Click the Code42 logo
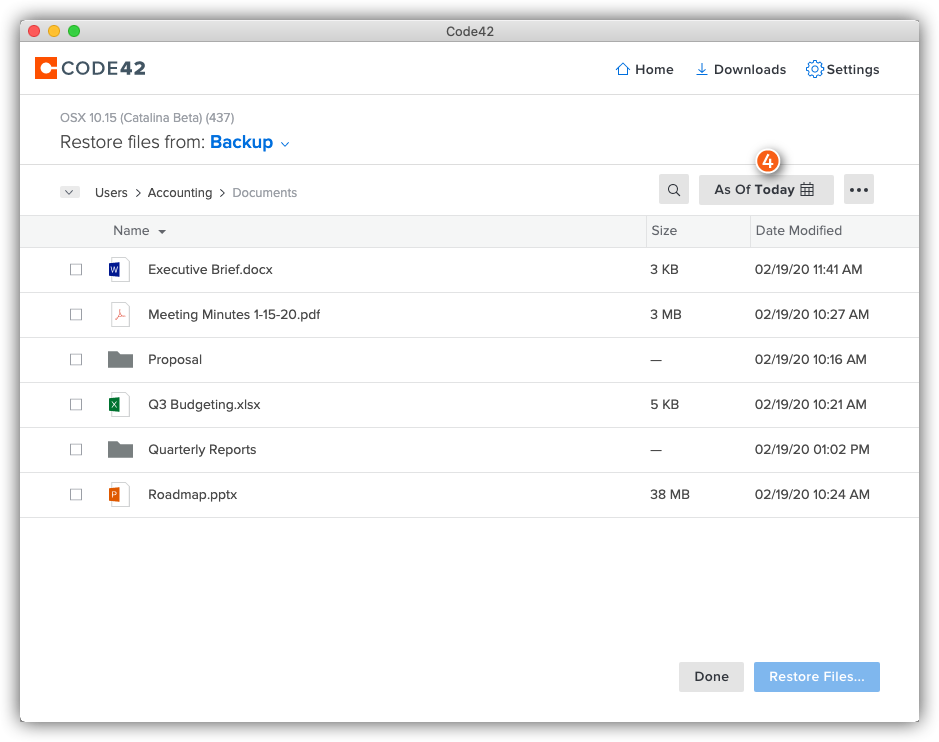939x742 pixels. pyautogui.click(x=90, y=69)
